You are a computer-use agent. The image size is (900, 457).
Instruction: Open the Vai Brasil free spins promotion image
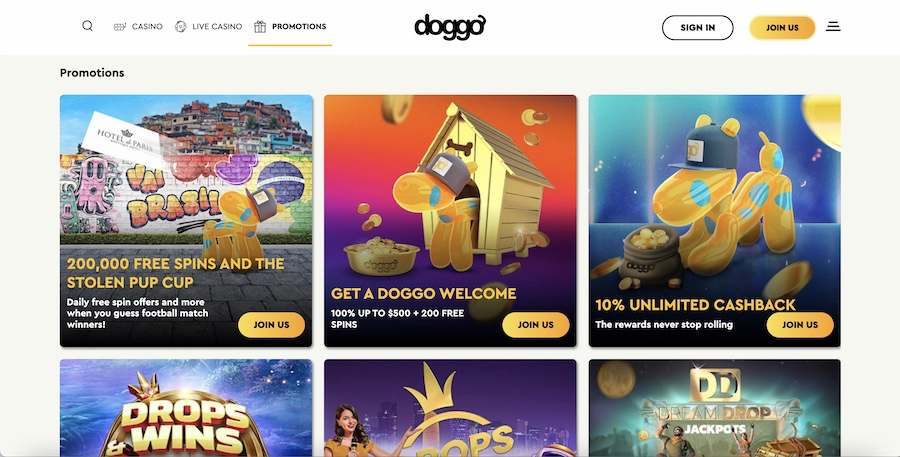[x=186, y=221]
